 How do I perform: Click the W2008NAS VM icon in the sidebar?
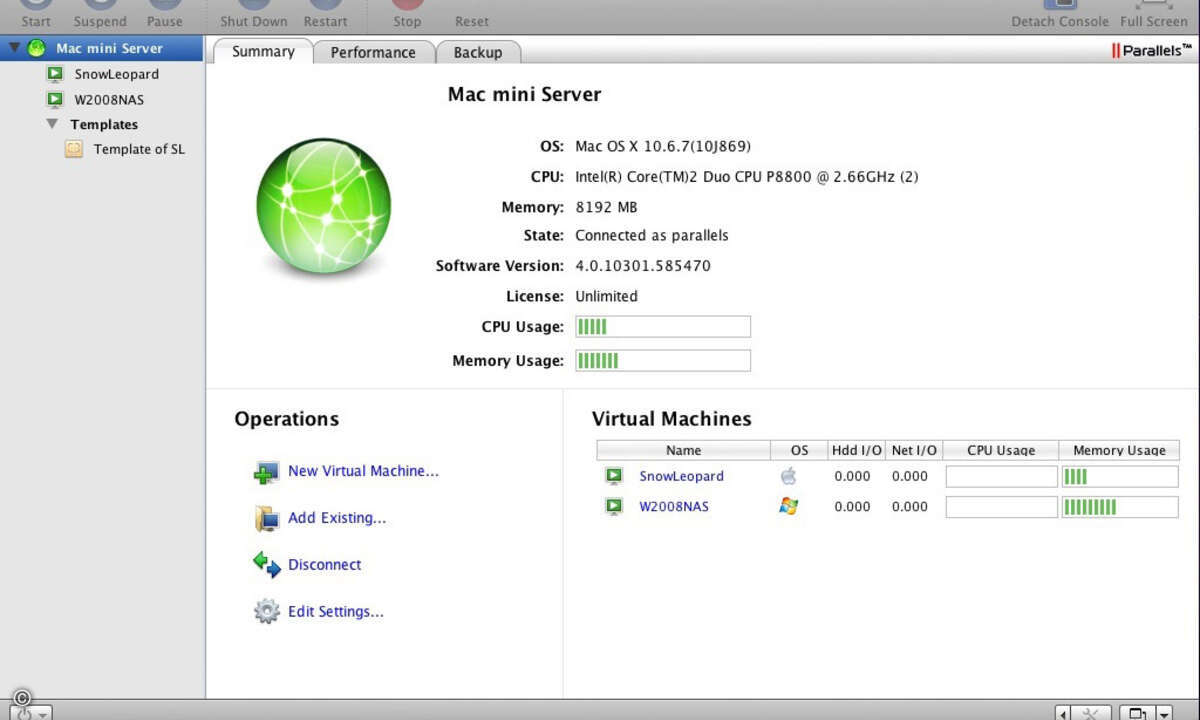pos(55,100)
